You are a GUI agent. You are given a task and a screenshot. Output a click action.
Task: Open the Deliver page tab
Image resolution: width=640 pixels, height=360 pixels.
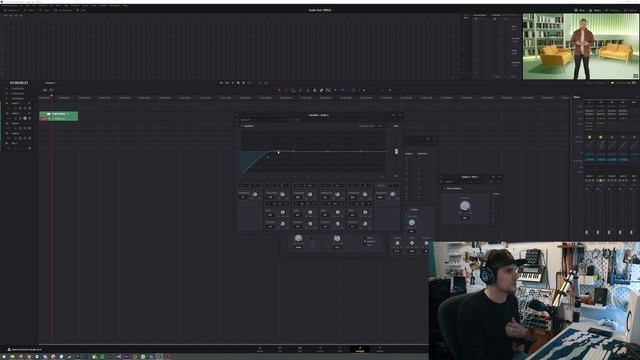pos(380,349)
